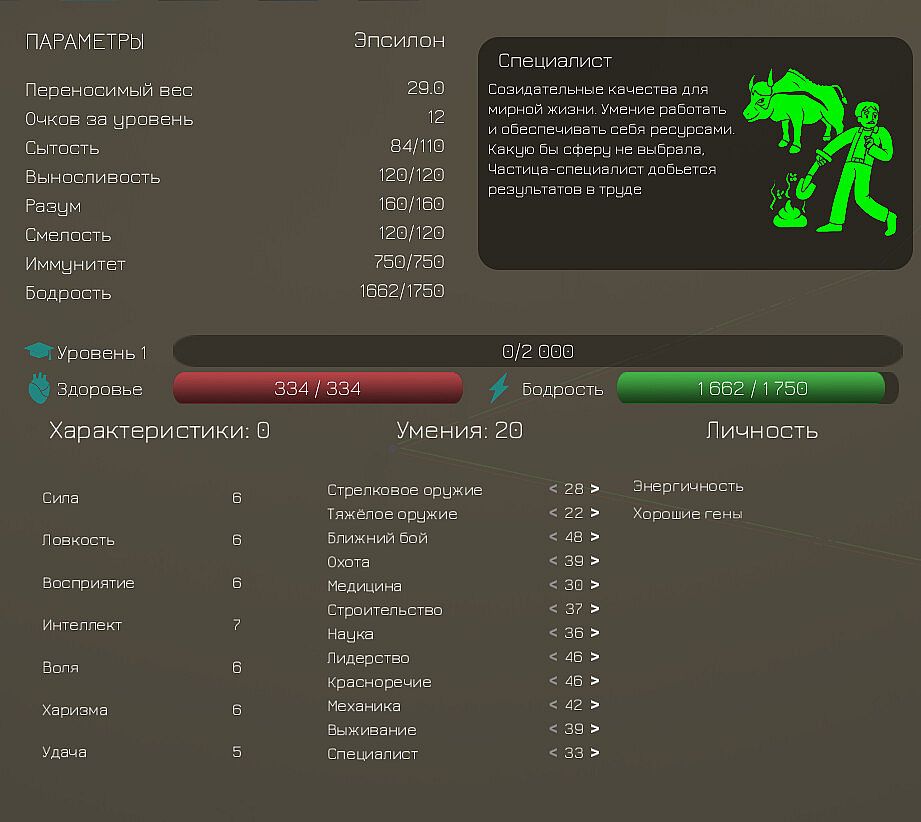The height and width of the screenshot is (822, 921).
Task: Decrease Лидерство skill value
Action: (x=553, y=656)
